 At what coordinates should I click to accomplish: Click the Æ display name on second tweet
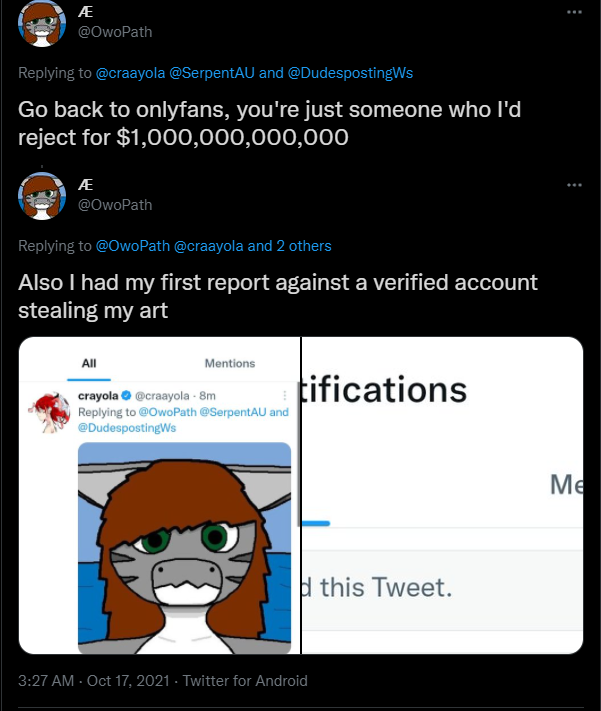pos(85,185)
